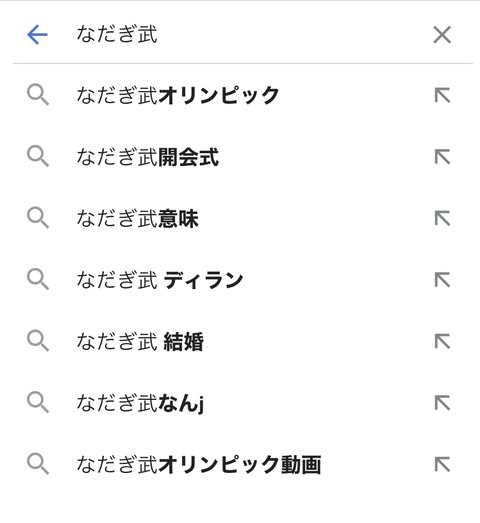
Task: Tap the blue back arrow
Action: click(x=37, y=34)
